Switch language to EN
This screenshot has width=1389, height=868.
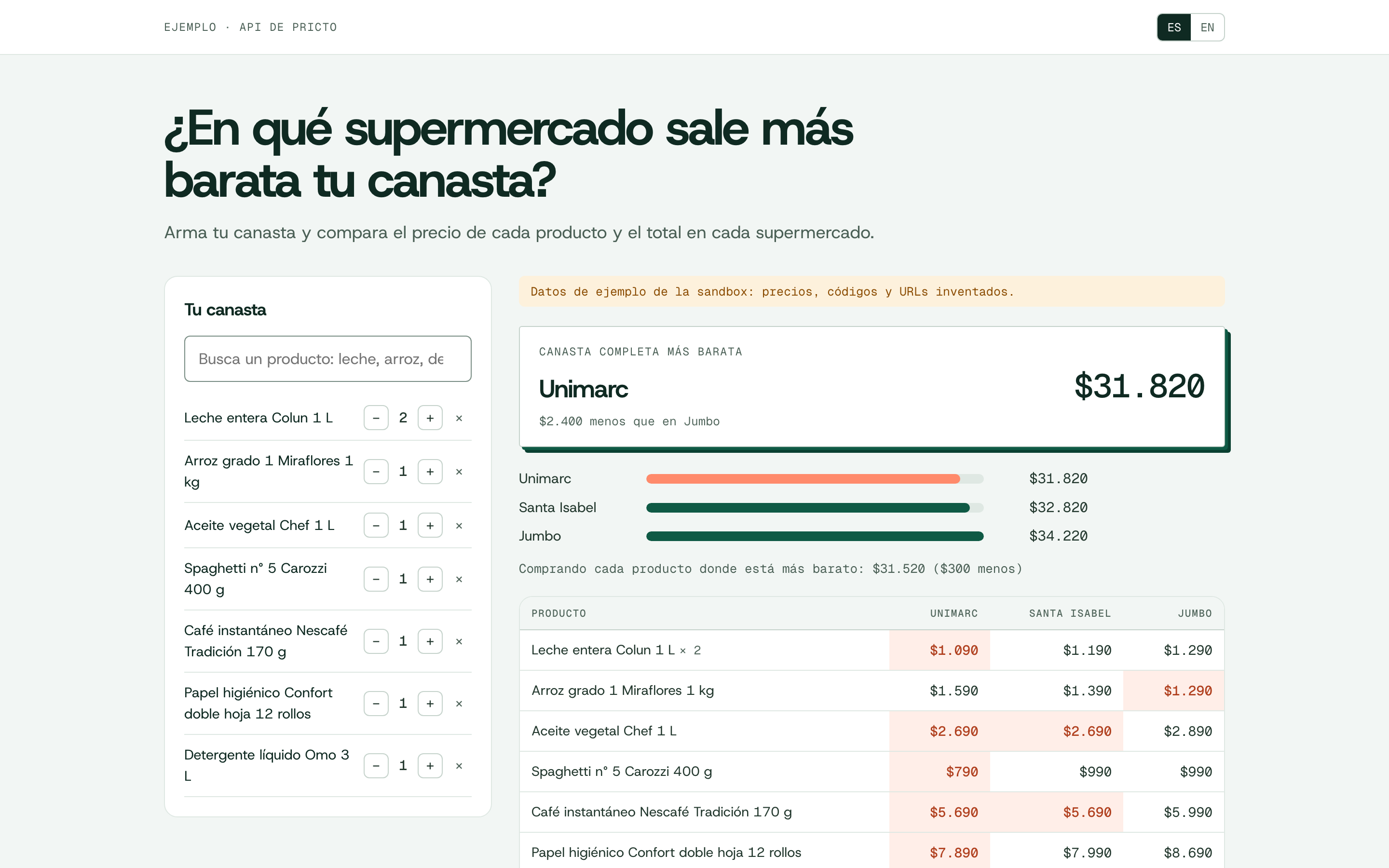pyautogui.click(x=1207, y=27)
